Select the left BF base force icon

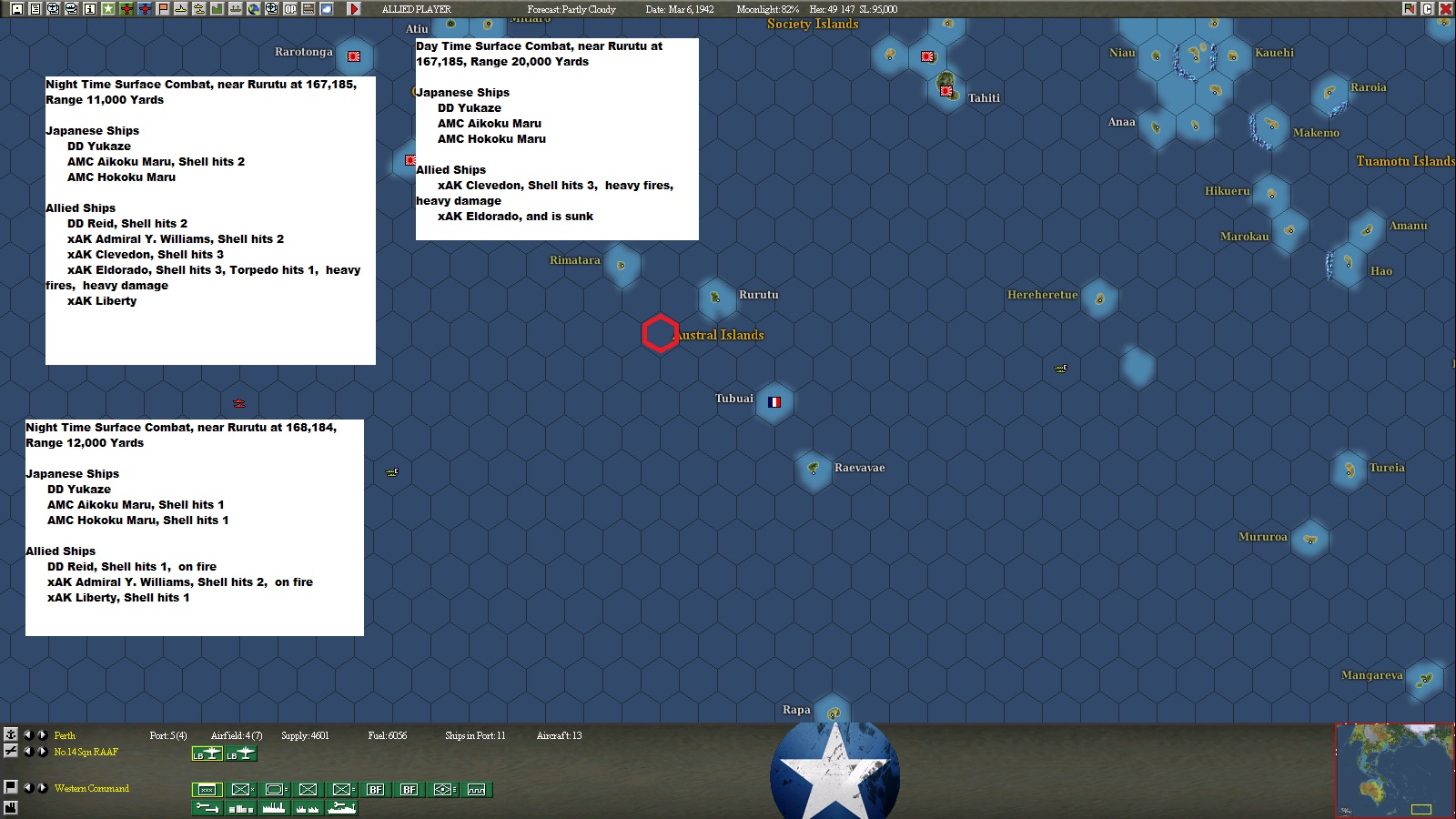(x=376, y=790)
